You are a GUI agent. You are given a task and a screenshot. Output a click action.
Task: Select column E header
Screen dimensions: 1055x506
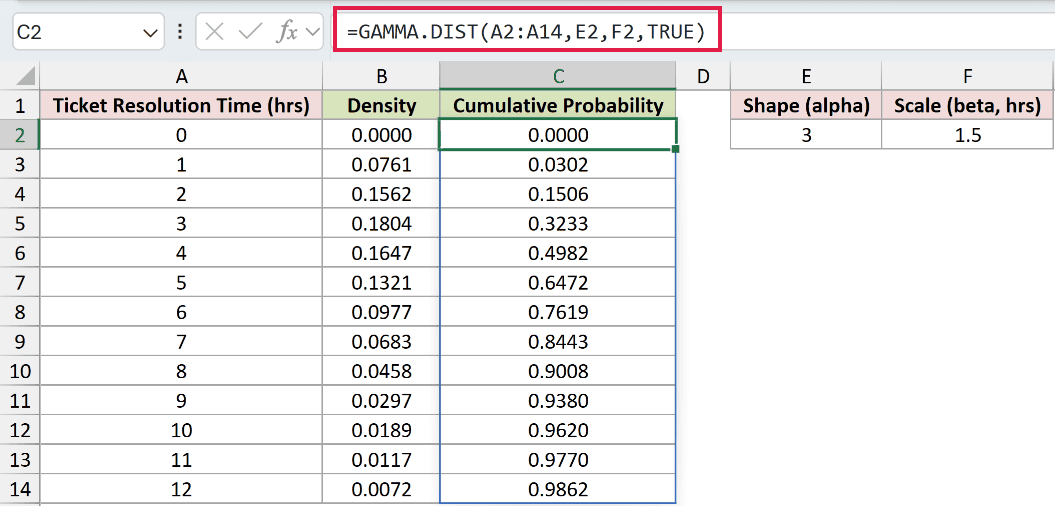tap(805, 76)
